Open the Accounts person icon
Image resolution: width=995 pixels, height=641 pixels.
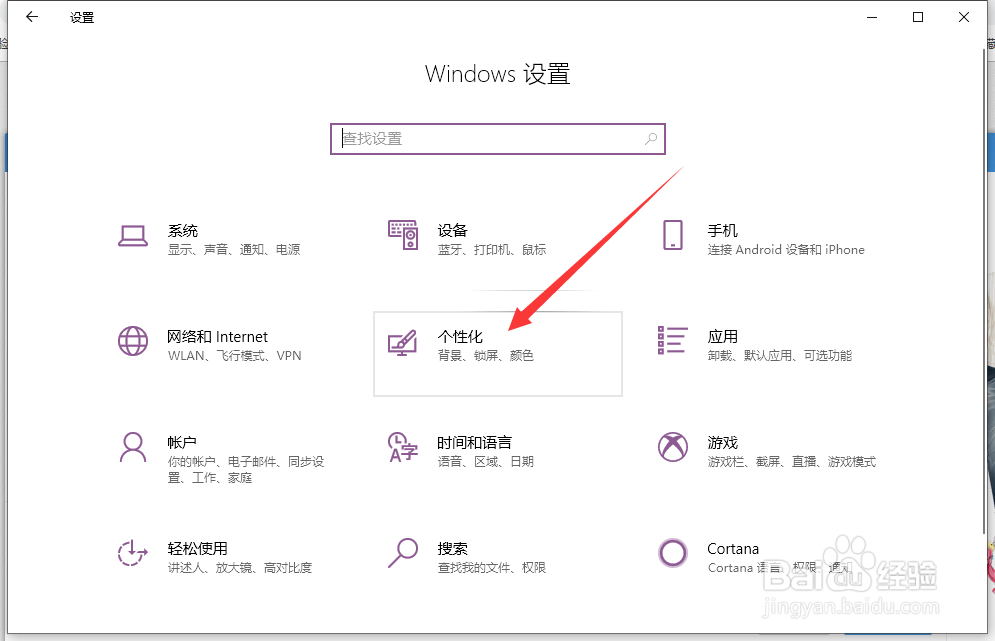point(133,447)
